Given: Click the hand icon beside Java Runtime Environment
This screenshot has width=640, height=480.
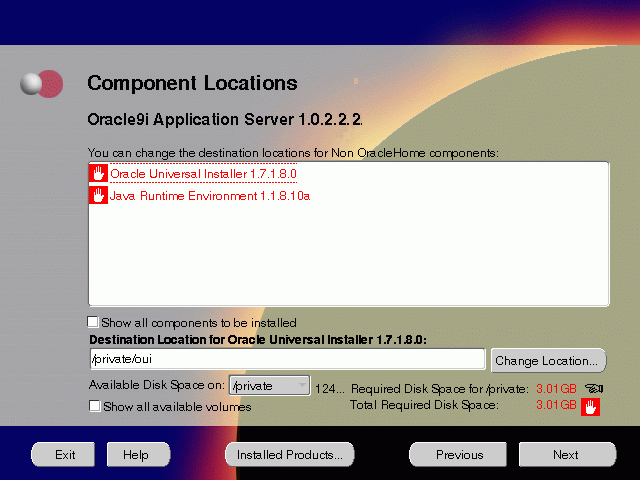Looking at the screenshot, I should coord(98,196).
